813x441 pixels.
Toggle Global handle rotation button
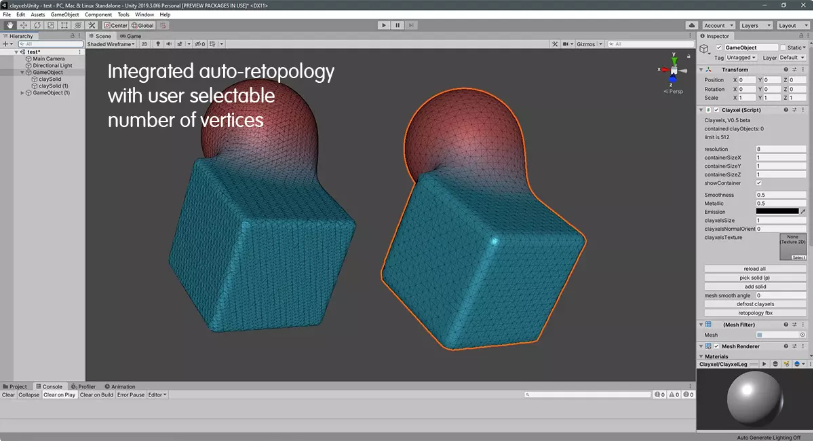pyautogui.click(x=143, y=25)
